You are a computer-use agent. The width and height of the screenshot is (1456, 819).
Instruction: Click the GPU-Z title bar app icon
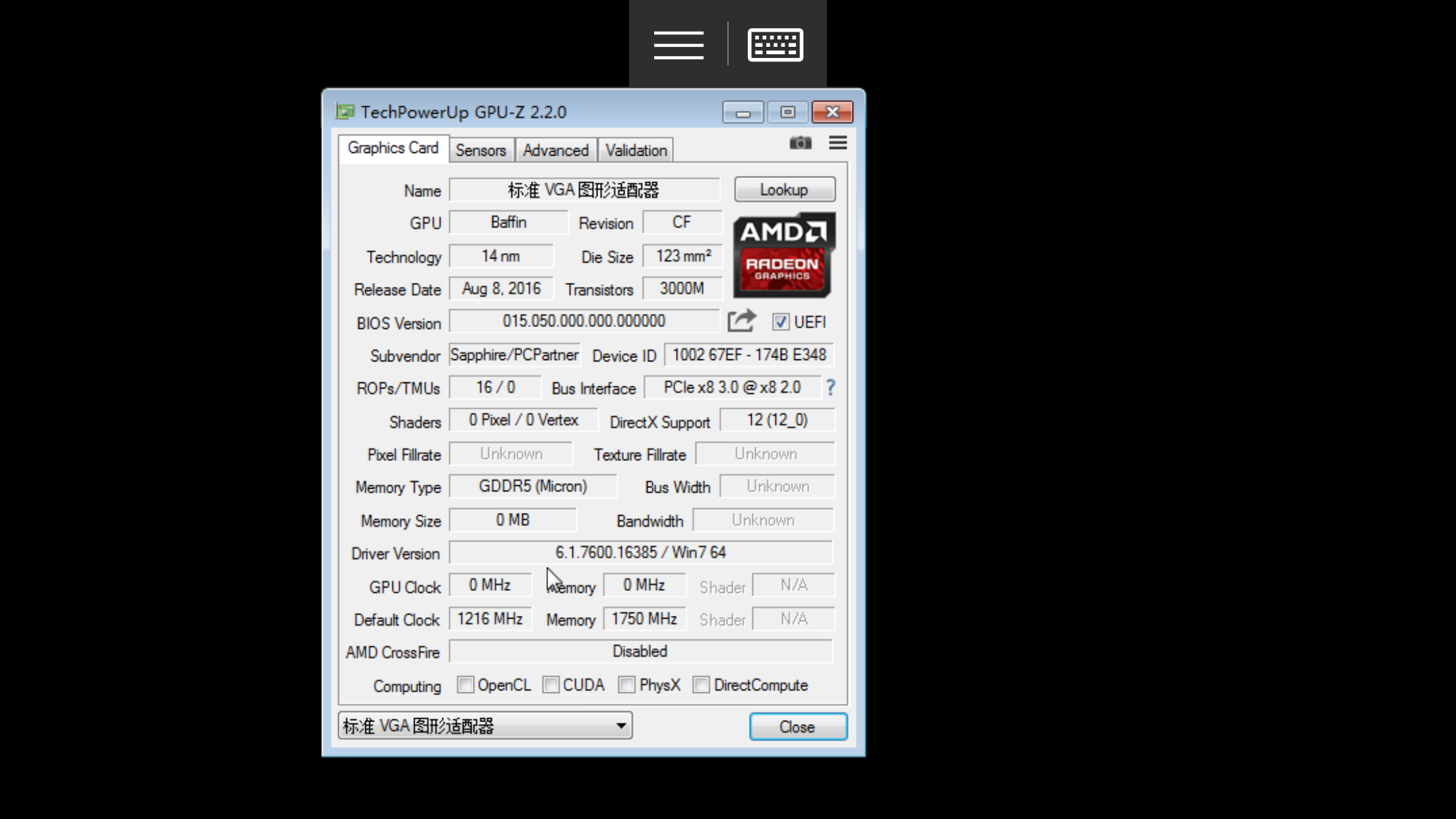click(345, 111)
